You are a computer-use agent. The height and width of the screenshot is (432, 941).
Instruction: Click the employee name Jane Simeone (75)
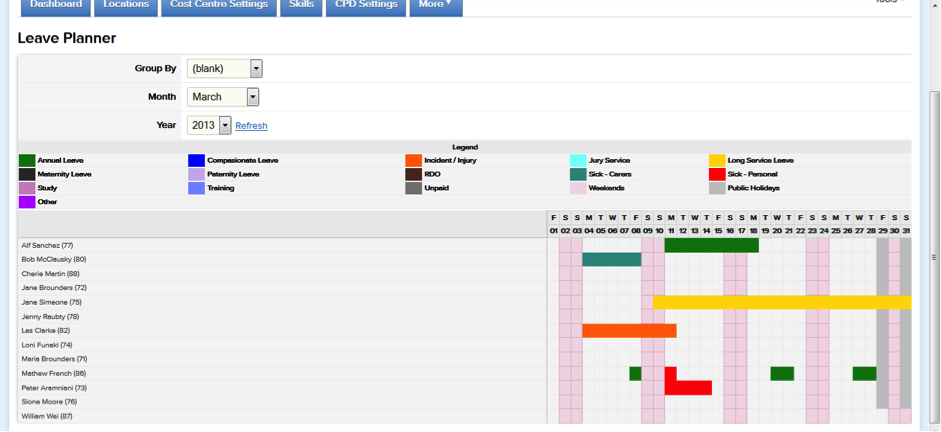pos(52,302)
